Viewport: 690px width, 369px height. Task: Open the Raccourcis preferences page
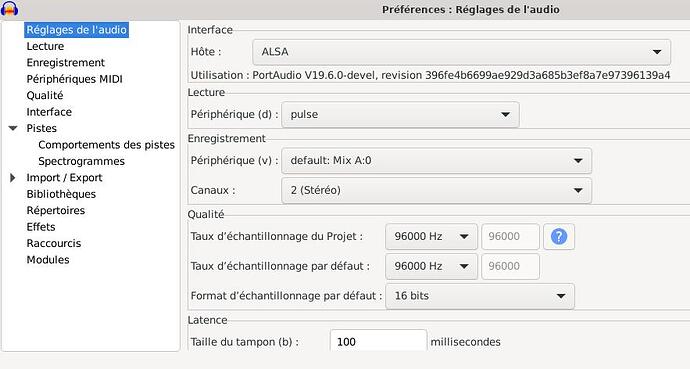pyautogui.click(x=54, y=243)
